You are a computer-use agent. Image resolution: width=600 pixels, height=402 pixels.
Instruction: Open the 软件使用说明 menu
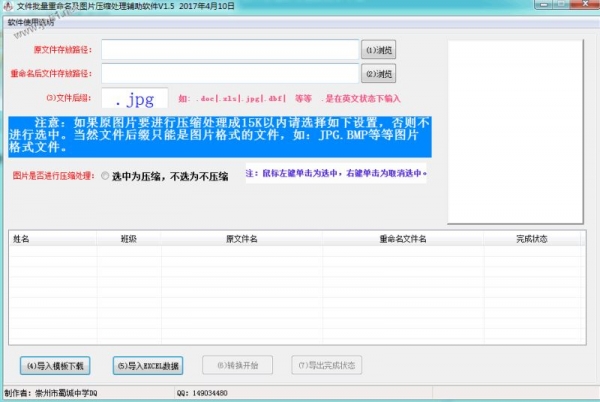pos(31,20)
